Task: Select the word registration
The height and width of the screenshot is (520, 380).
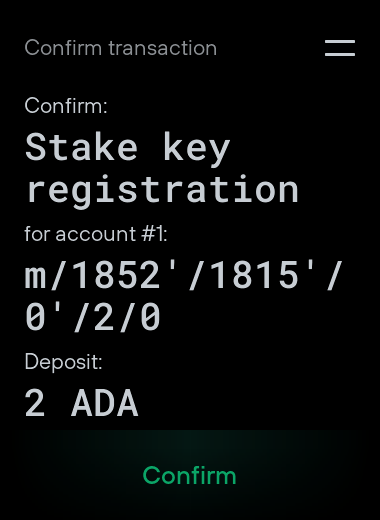Action: tap(163, 190)
